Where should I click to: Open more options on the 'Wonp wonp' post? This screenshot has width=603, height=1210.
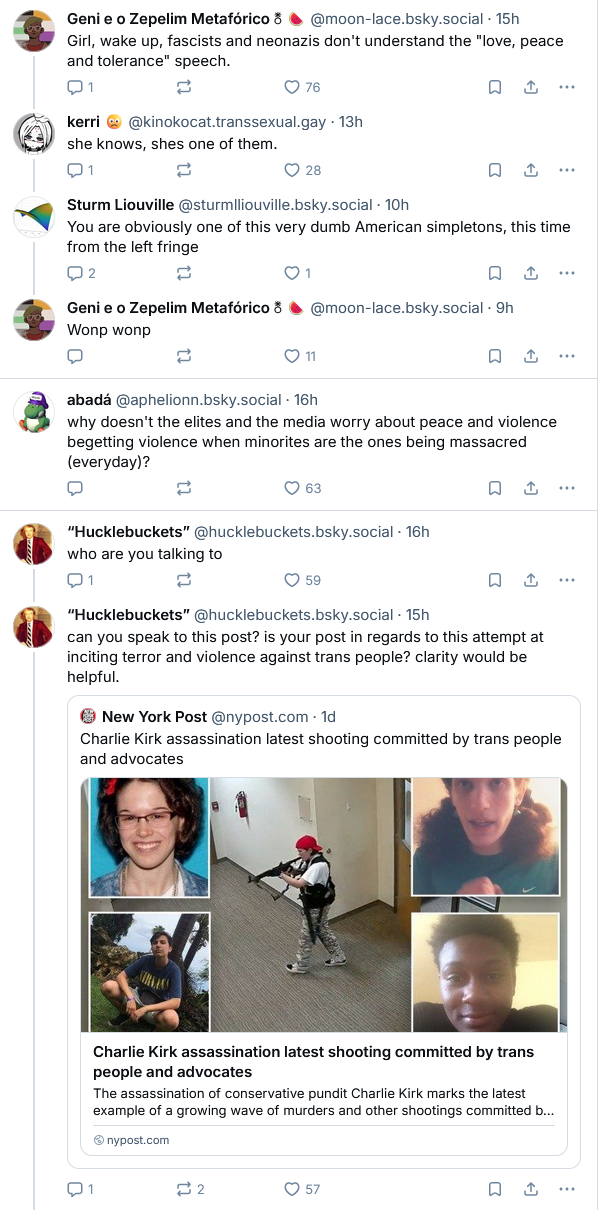(567, 356)
